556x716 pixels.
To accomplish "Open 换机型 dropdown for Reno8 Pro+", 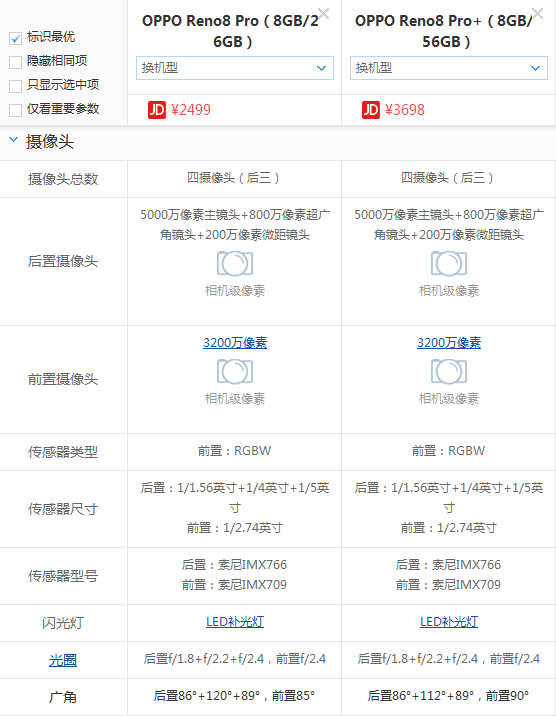I will tap(449, 68).
